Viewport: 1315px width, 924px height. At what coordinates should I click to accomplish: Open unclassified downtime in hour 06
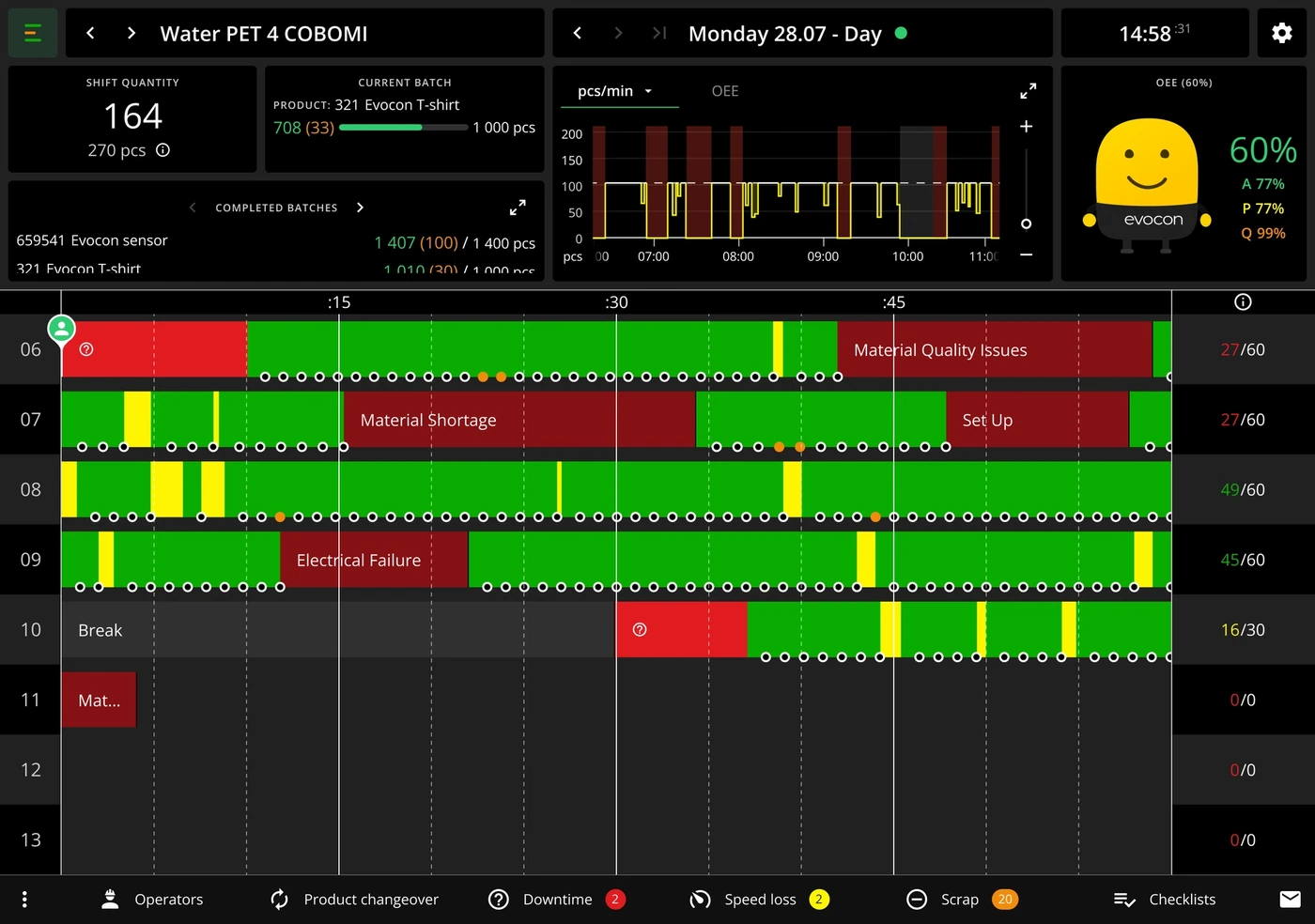coord(154,349)
